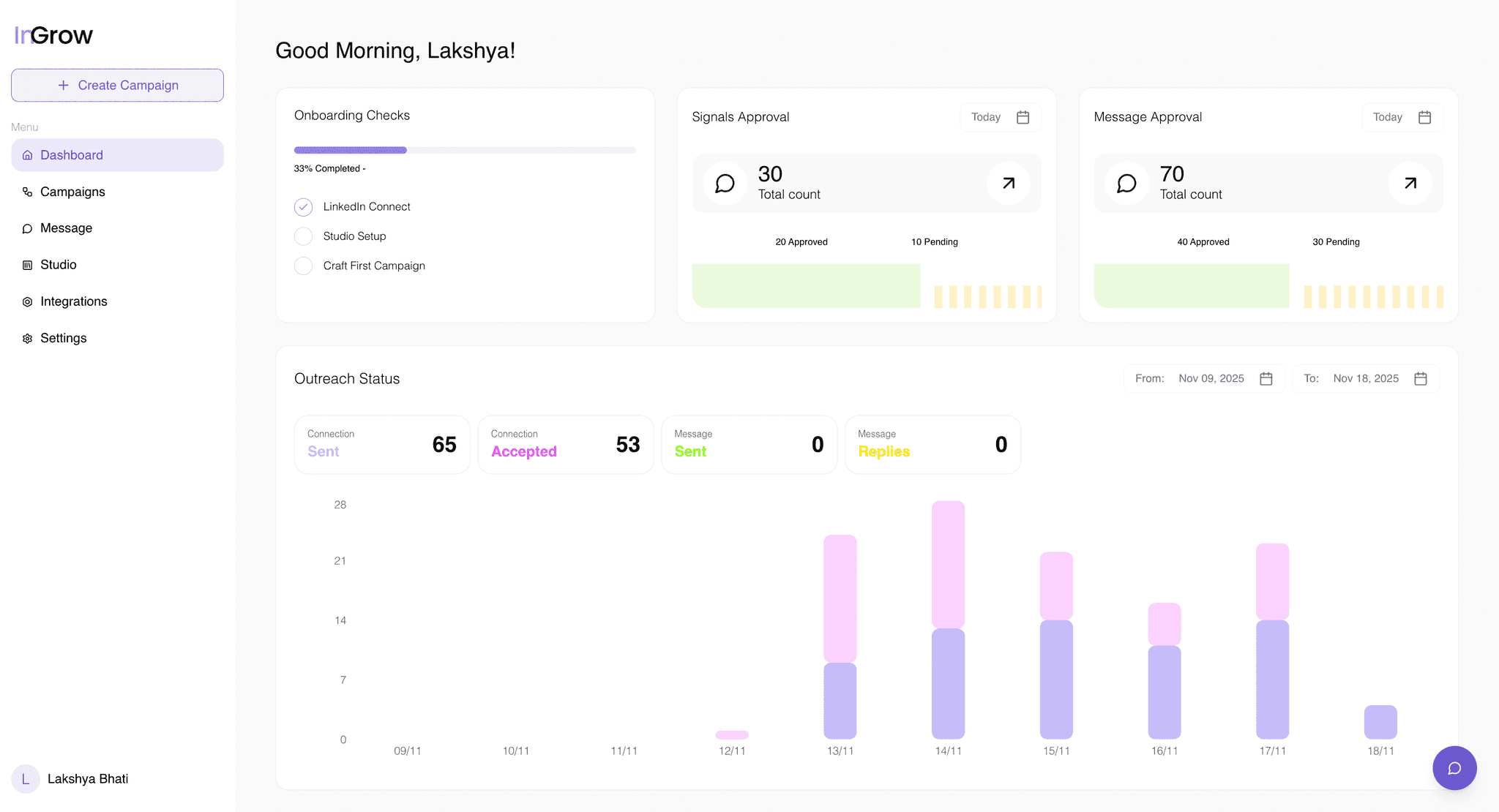Click the Studio sidebar icon
Viewport: 1499px width, 812px height.
pos(27,265)
